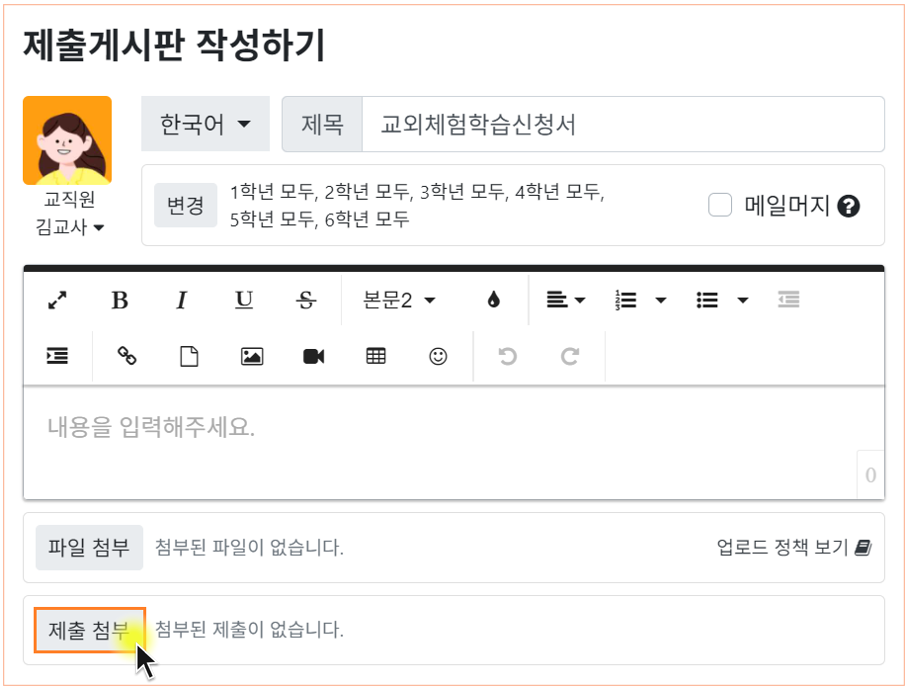Open the bulleted list style arrow
Image resolution: width=907 pixels, height=689 pixels.
[x=743, y=300]
